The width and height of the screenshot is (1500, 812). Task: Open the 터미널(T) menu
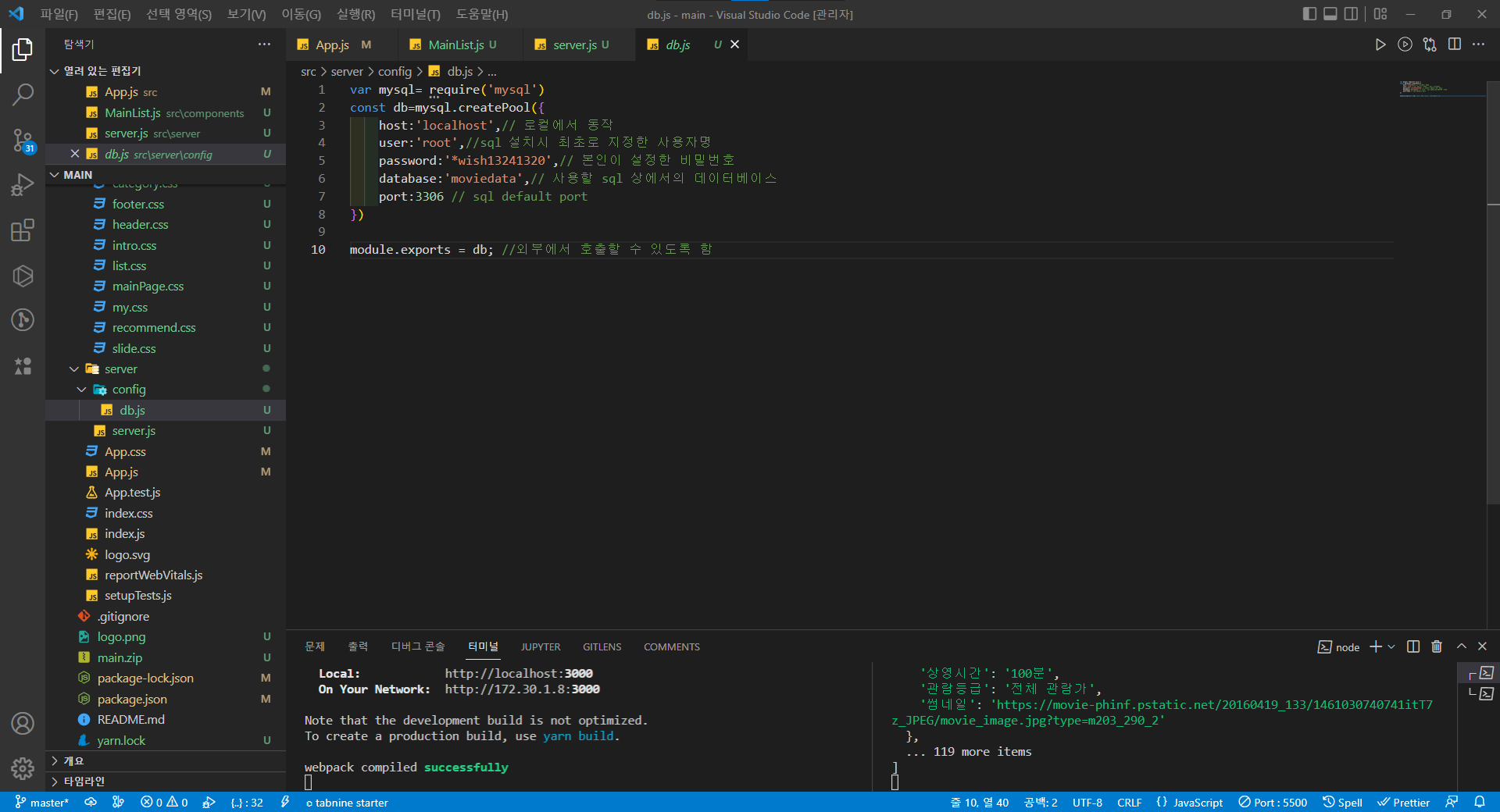pos(416,14)
